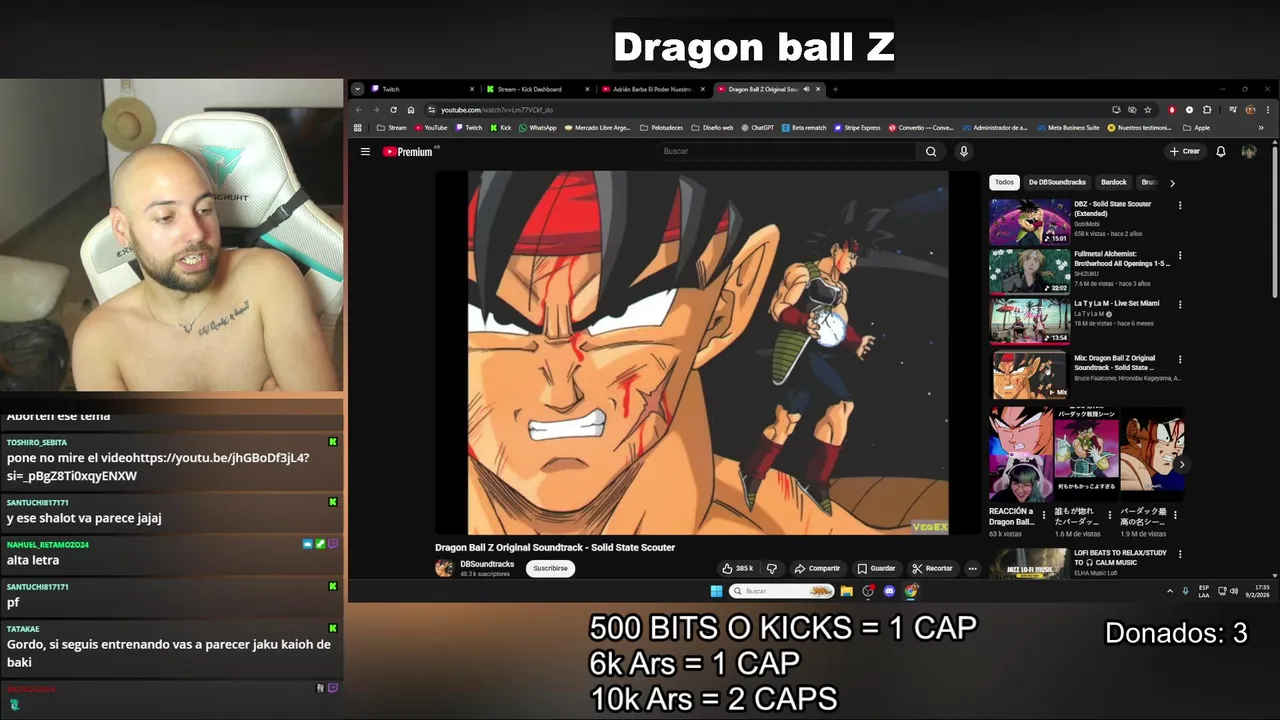Click the Crear button
The width and height of the screenshot is (1280, 720).
point(1185,151)
